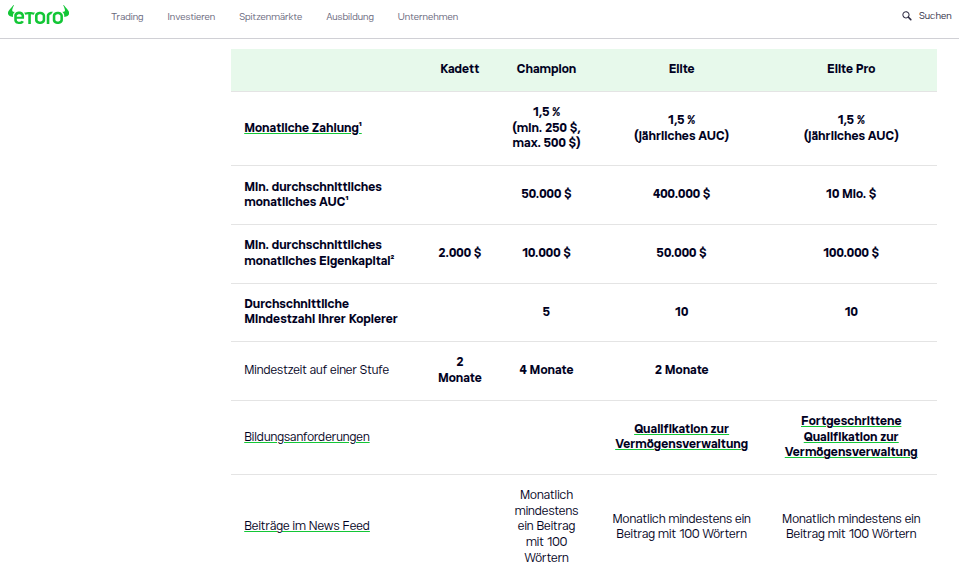Click the Suchen search label
Screen dimensions: 959x569
pyautogui.click(x=935, y=16)
